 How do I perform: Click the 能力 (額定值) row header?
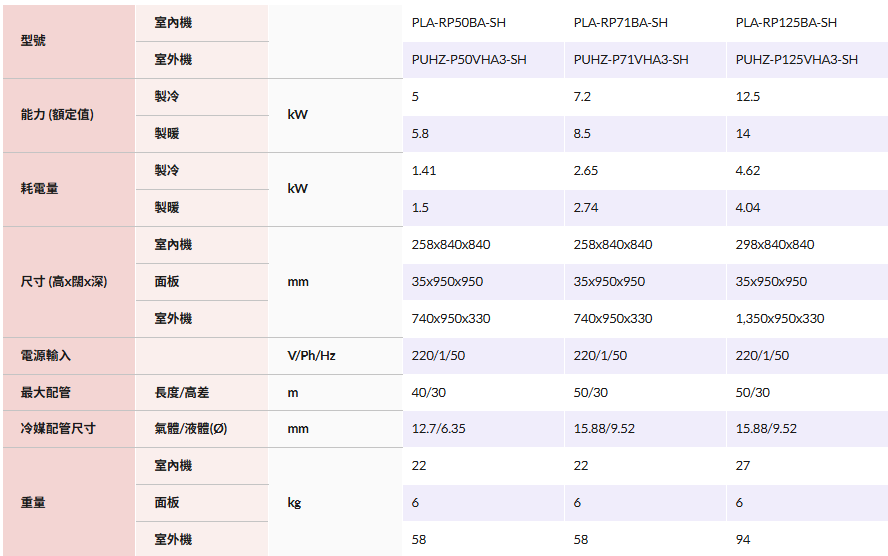point(69,115)
